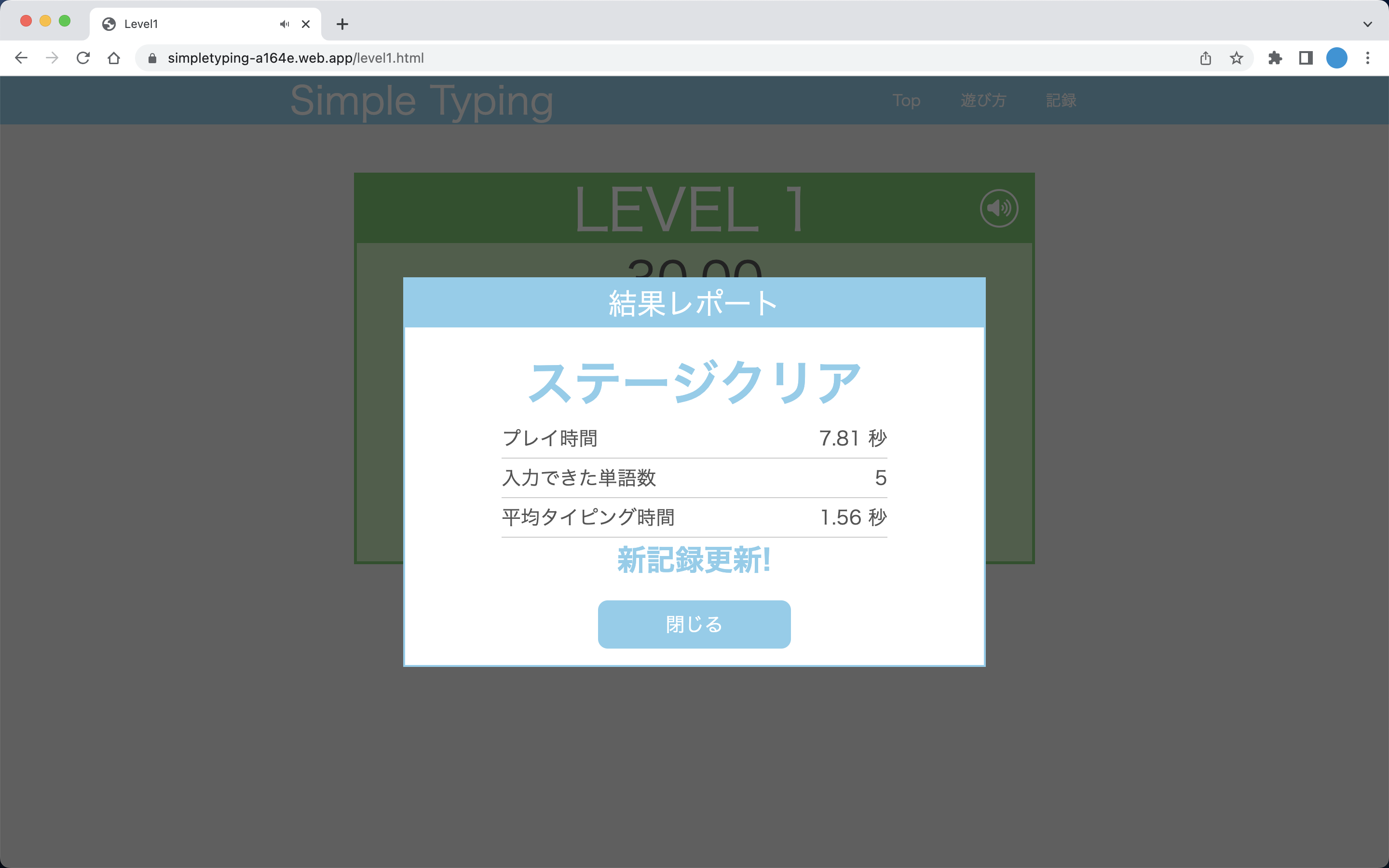Open the side panel icon next to extensions
The width and height of the screenshot is (1389, 868).
point(1306,57)
